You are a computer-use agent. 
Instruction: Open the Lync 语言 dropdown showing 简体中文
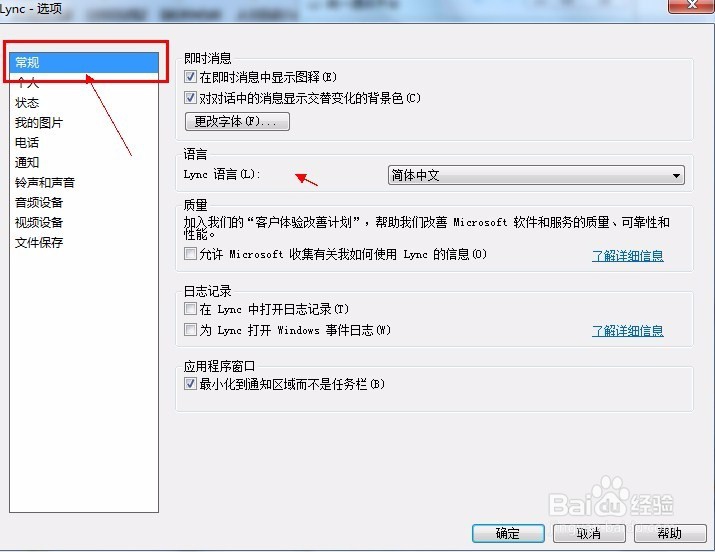[536, 175]
